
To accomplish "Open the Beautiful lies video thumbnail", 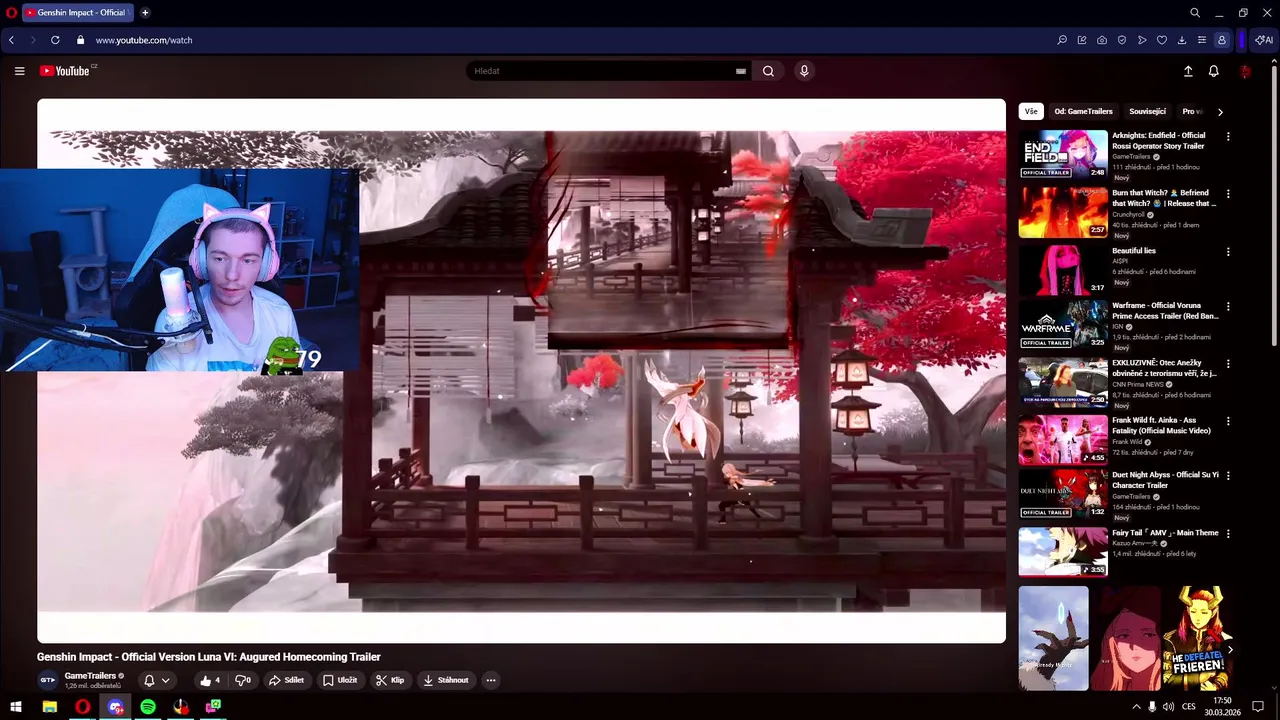I will point(1063,269).
